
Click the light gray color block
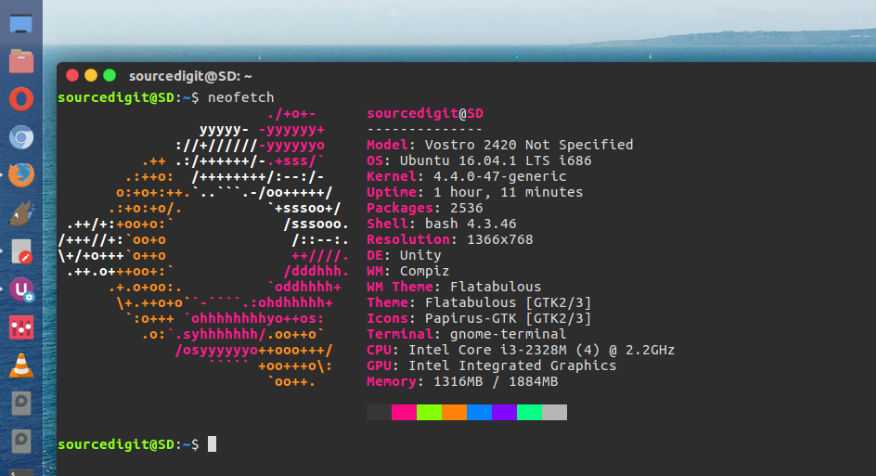555,412
